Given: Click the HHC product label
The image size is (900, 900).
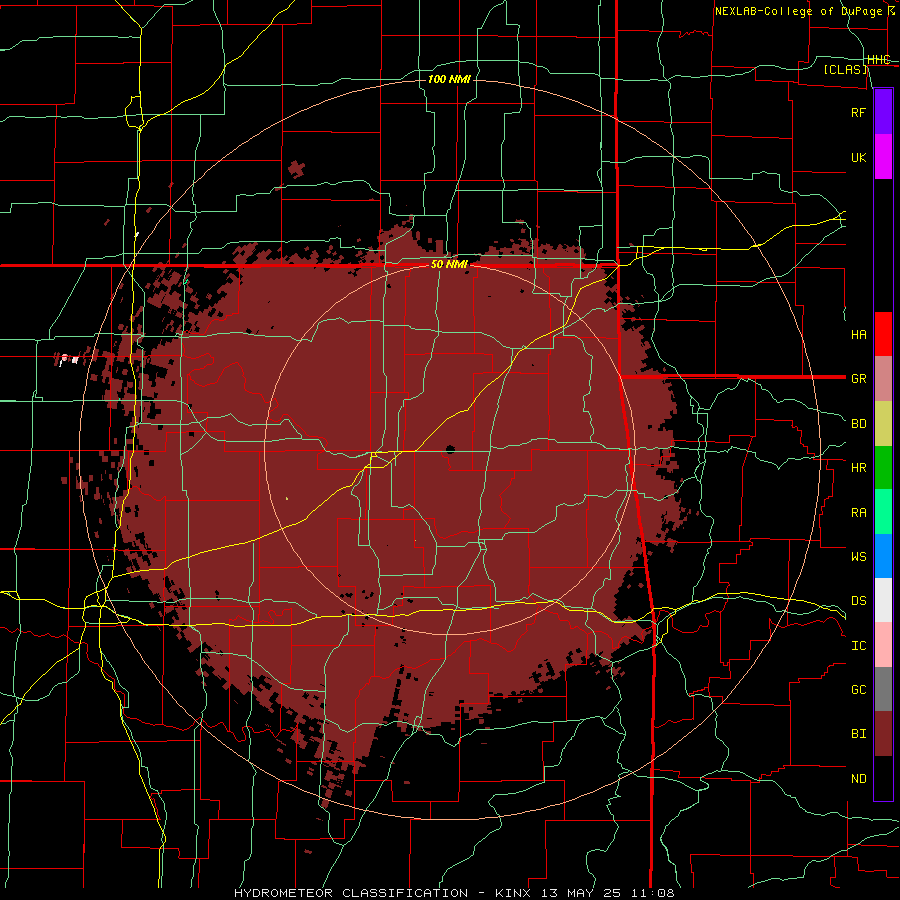Looking at the screenshot, I should [879, 60].
